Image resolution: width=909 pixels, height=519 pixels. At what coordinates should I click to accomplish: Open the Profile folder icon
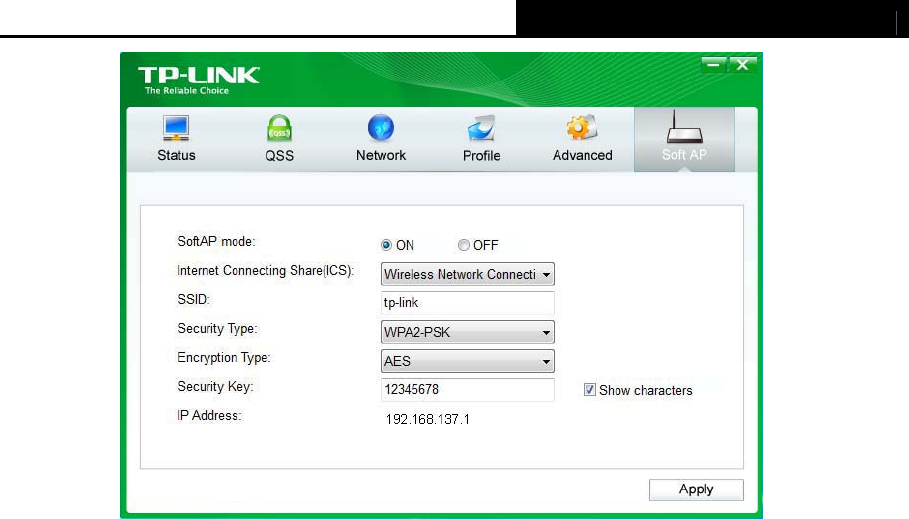481,128
